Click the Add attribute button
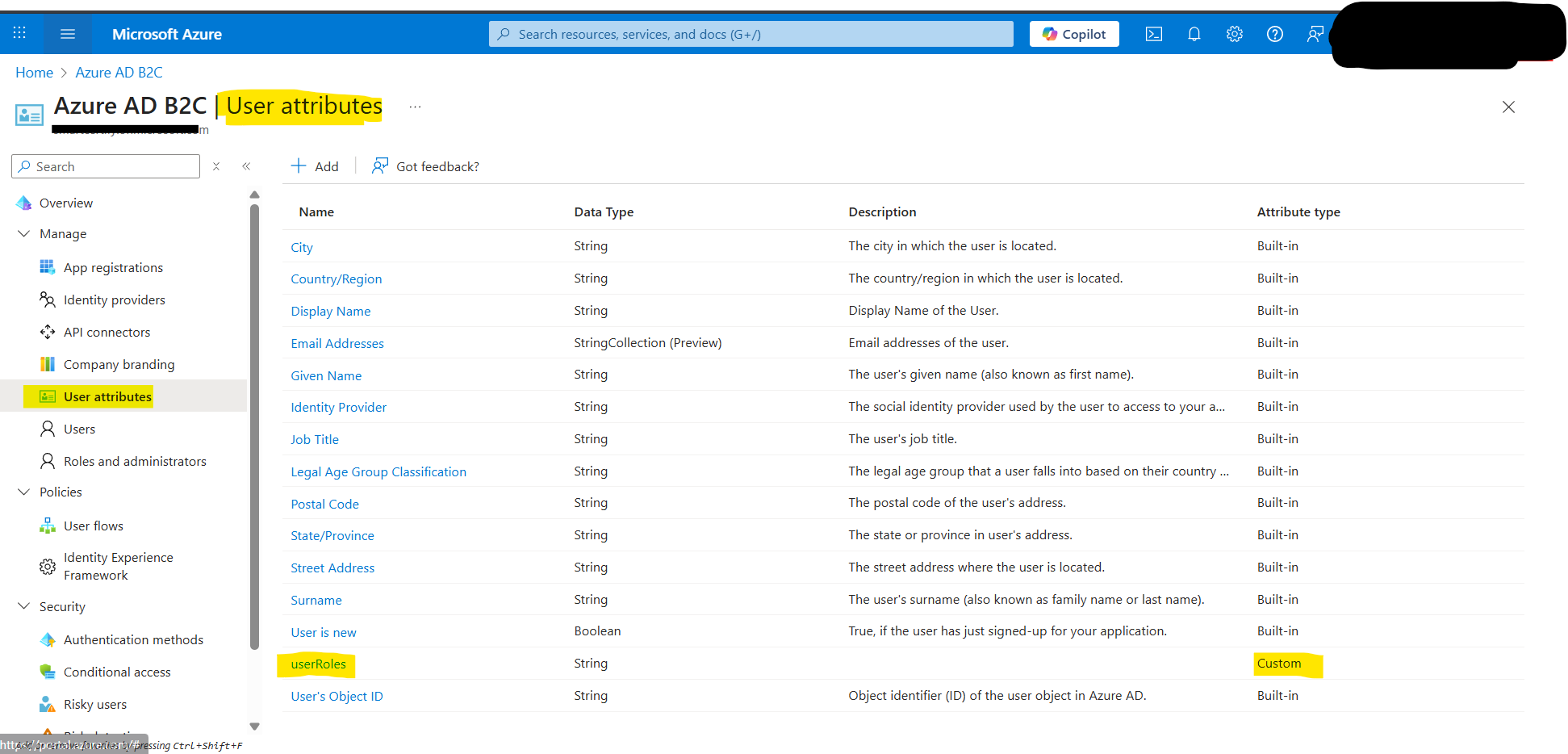This screenshot has height=754, width=1568. pyautogui.click(x=315, y=165)
